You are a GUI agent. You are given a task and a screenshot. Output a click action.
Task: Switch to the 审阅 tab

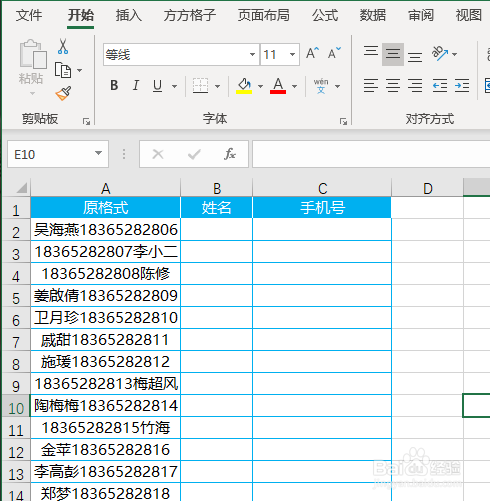(x=421, y=15)
